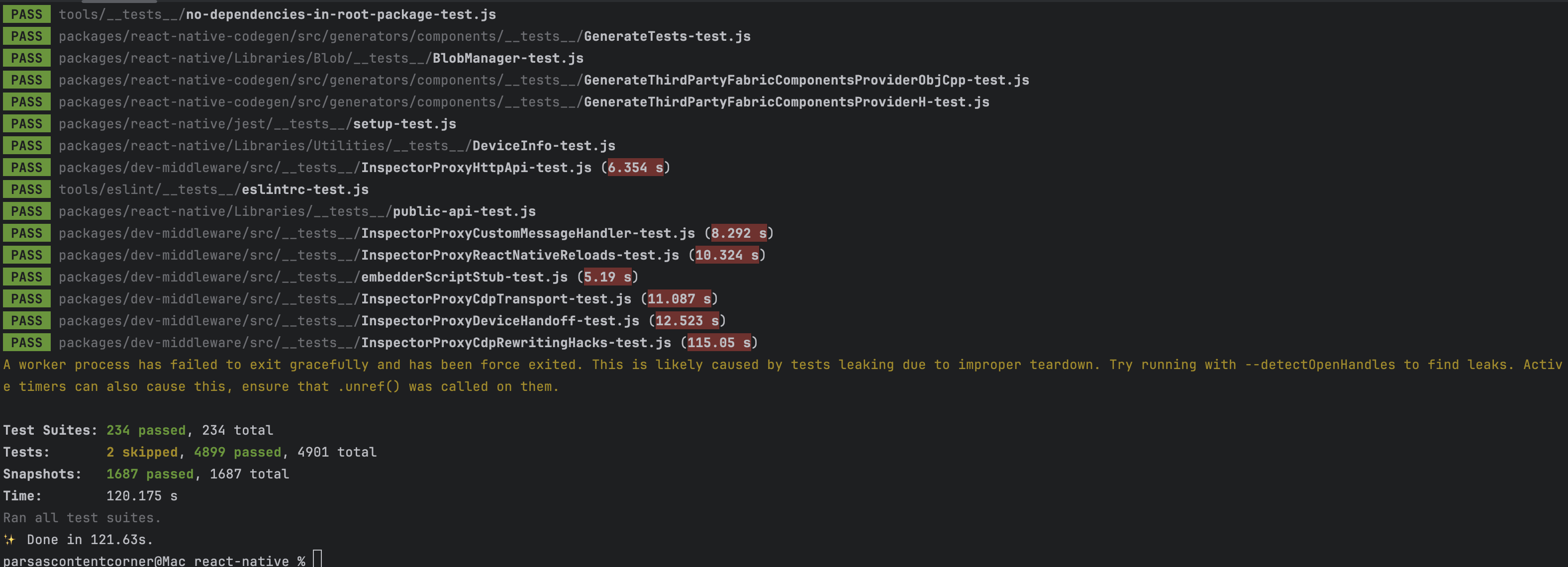1568x567 pixels.
Task: Click the 115.05 s duration highlight
Action: [719, 343]
